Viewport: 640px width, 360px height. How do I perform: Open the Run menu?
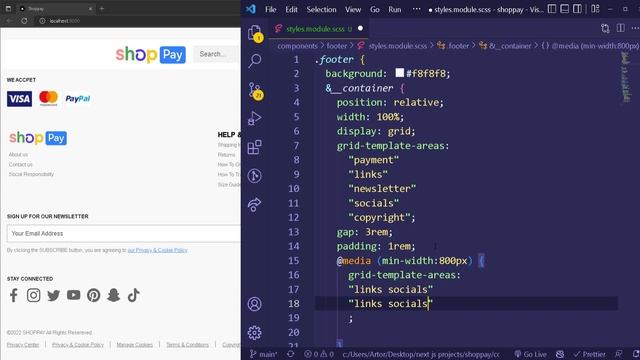coord(395,9)
